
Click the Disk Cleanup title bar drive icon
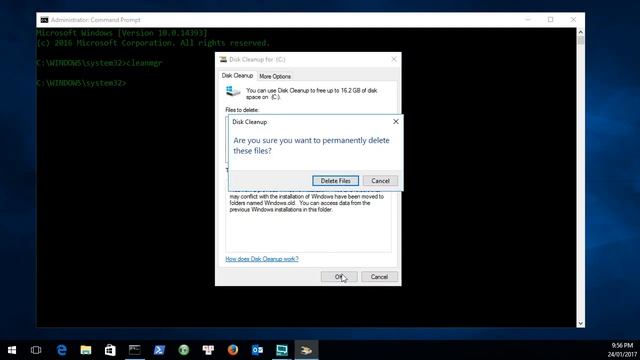223,60
